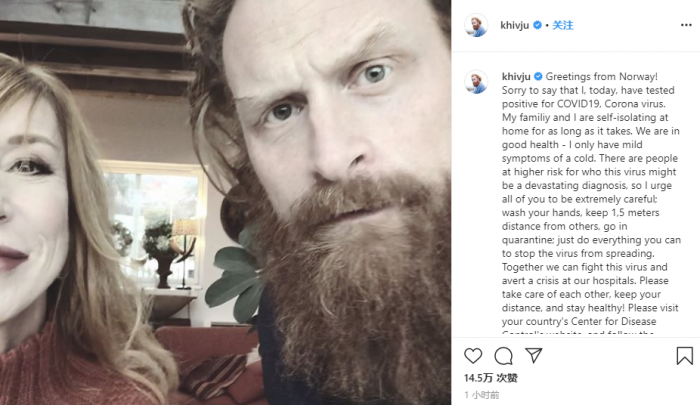Click the verified badge next to caption username
The width and height of the screenshot is (700, 405).
coord(538,76)
